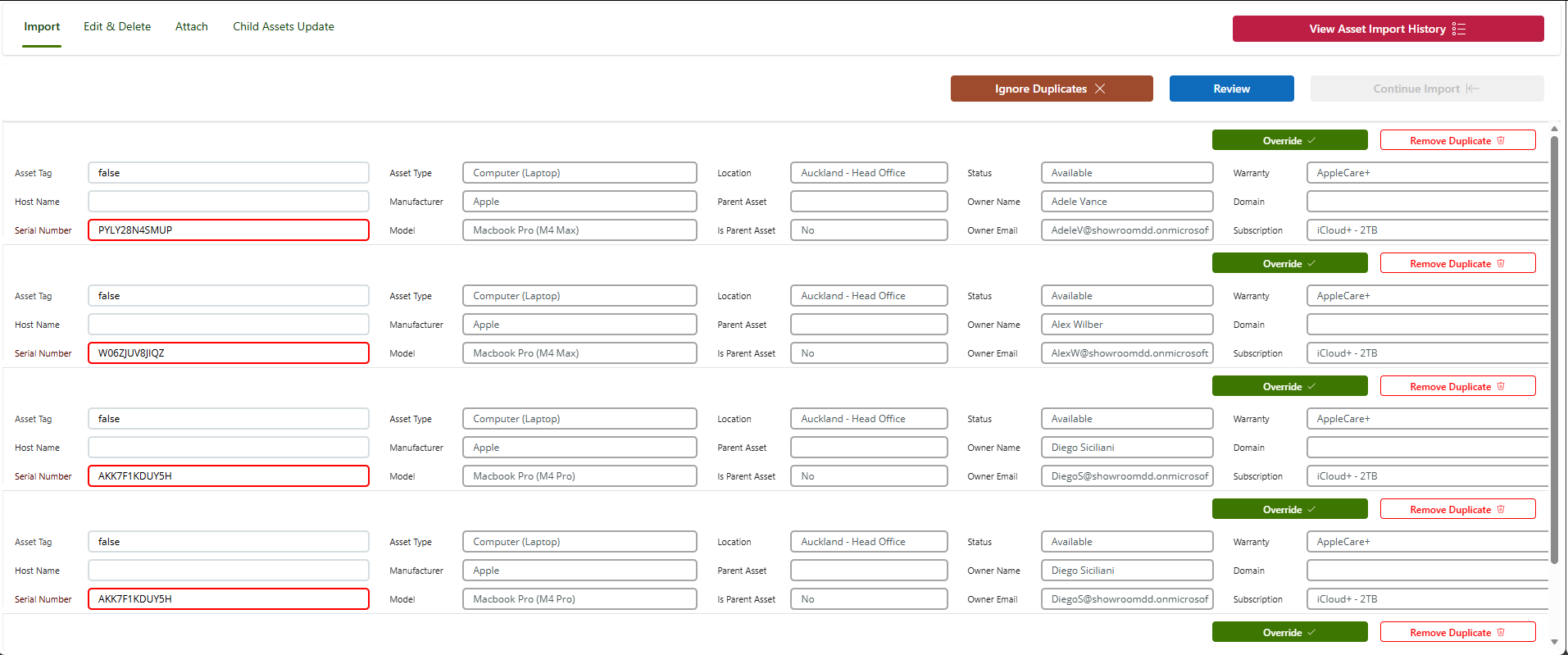
Task: Click the greyed-out Continue Import button
Action: (1427, 89)
